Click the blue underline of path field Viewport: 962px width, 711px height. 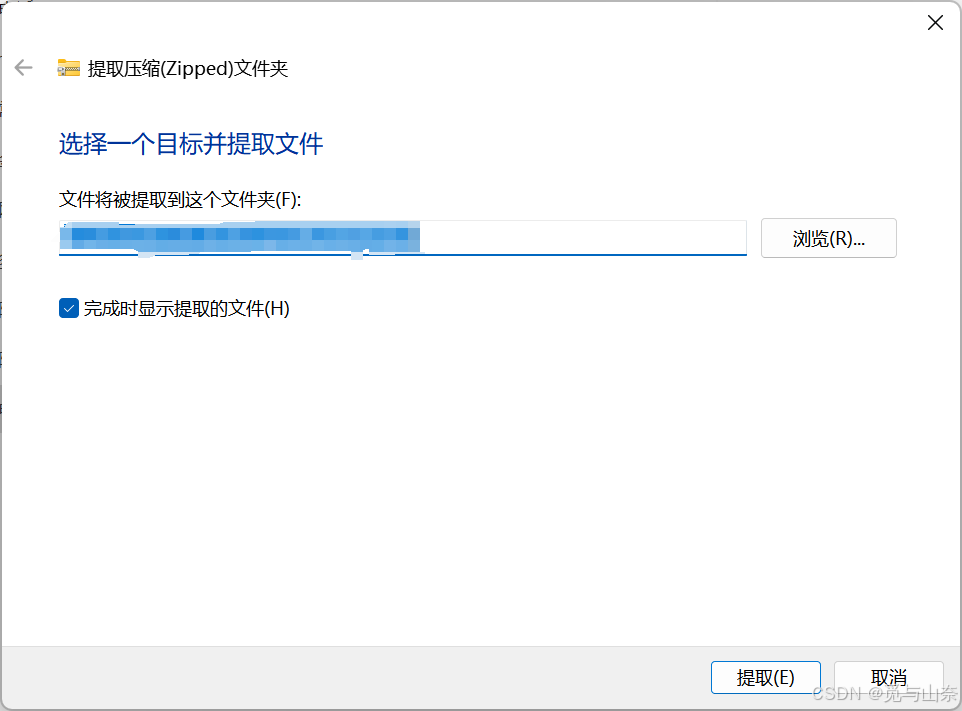402,254
